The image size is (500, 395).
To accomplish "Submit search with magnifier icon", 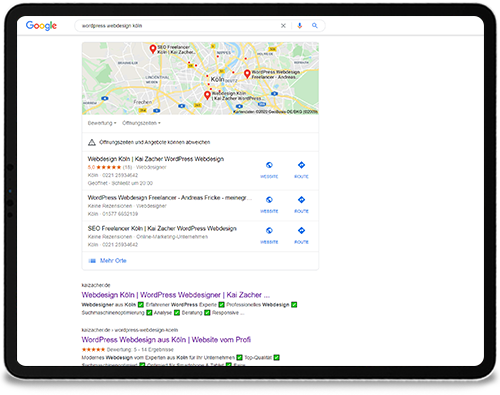I will click(315, 26).
